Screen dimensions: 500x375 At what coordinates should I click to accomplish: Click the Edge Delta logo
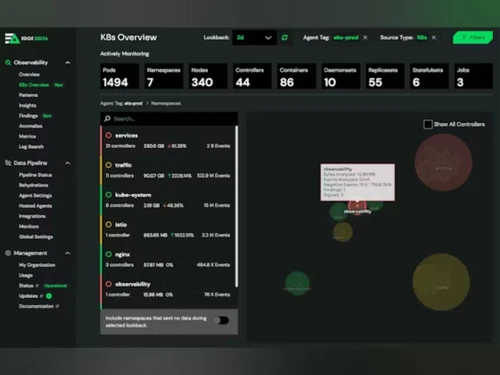click(x=26, y=38)
